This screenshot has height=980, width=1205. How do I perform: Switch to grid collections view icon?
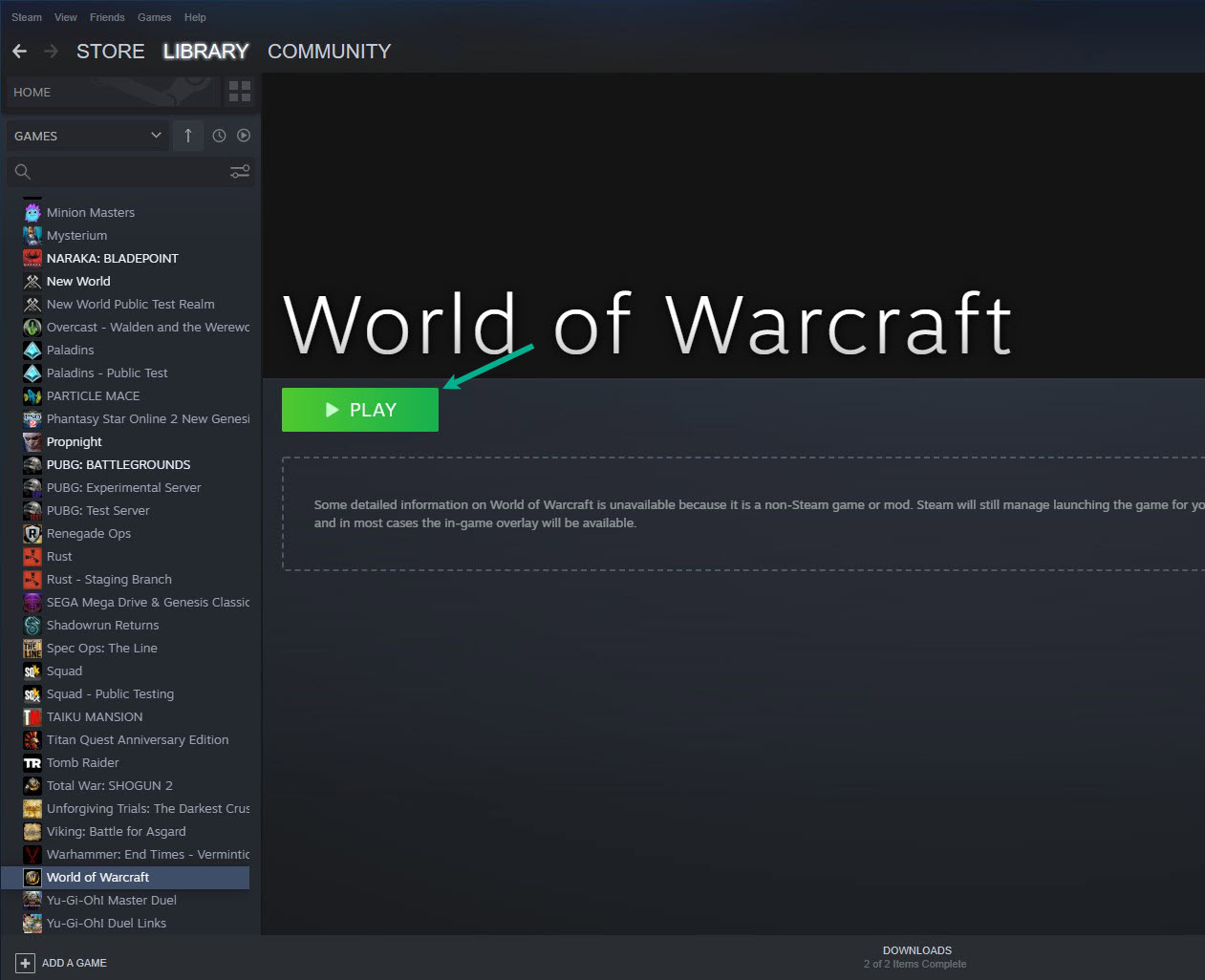(x=240, y=92)
